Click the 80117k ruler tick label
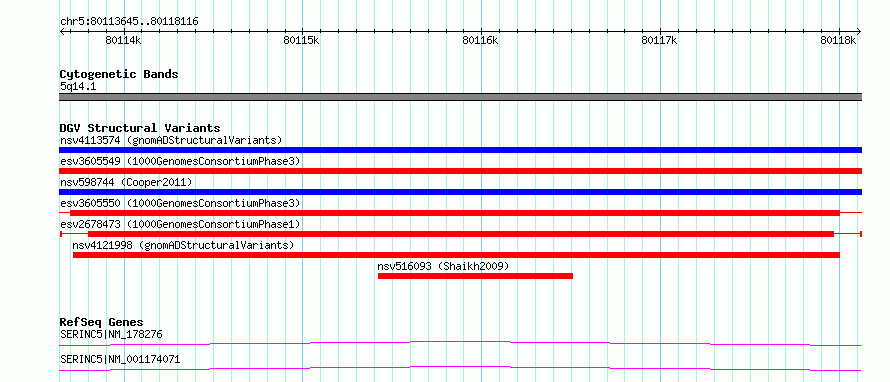Viewport: 890px width, 382px height. [x=660, y=40]
